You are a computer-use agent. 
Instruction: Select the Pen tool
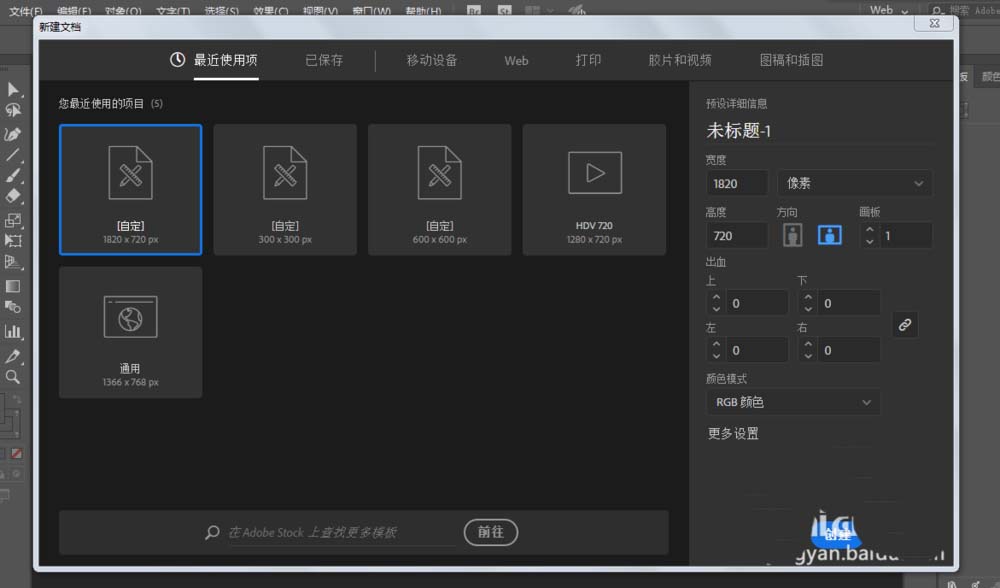(x=13, y=134)
